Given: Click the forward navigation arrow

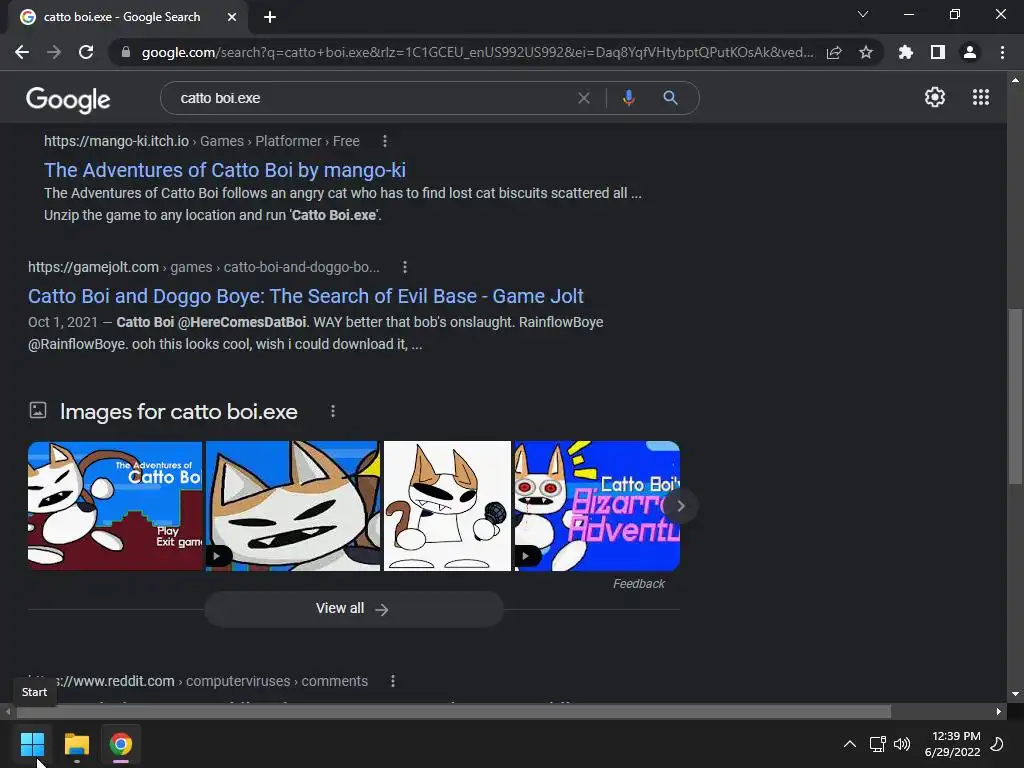Looking at the screenshot, I should [54, 52].
